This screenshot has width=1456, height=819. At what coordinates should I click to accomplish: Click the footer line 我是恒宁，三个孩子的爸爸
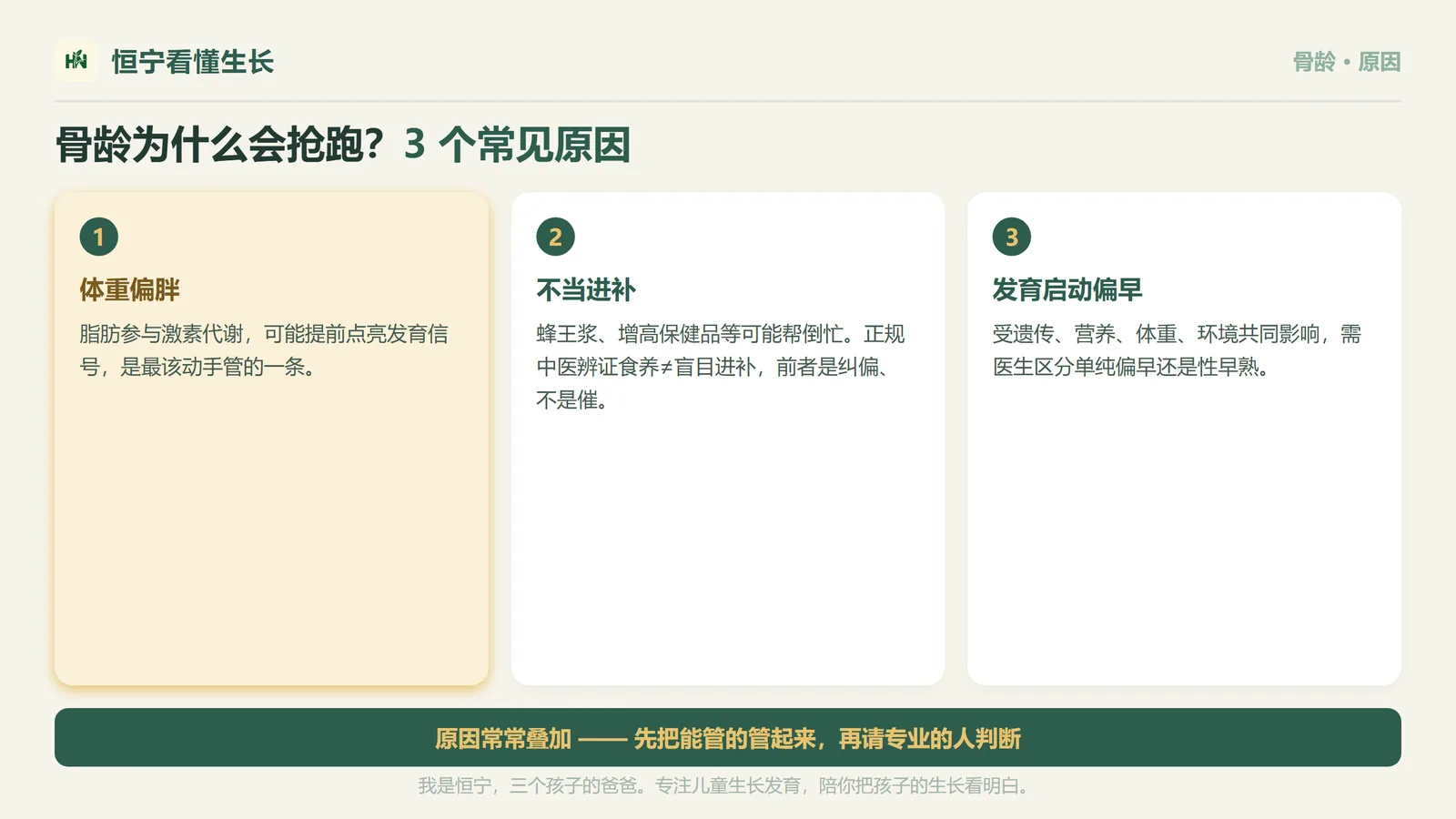point(724,785)
